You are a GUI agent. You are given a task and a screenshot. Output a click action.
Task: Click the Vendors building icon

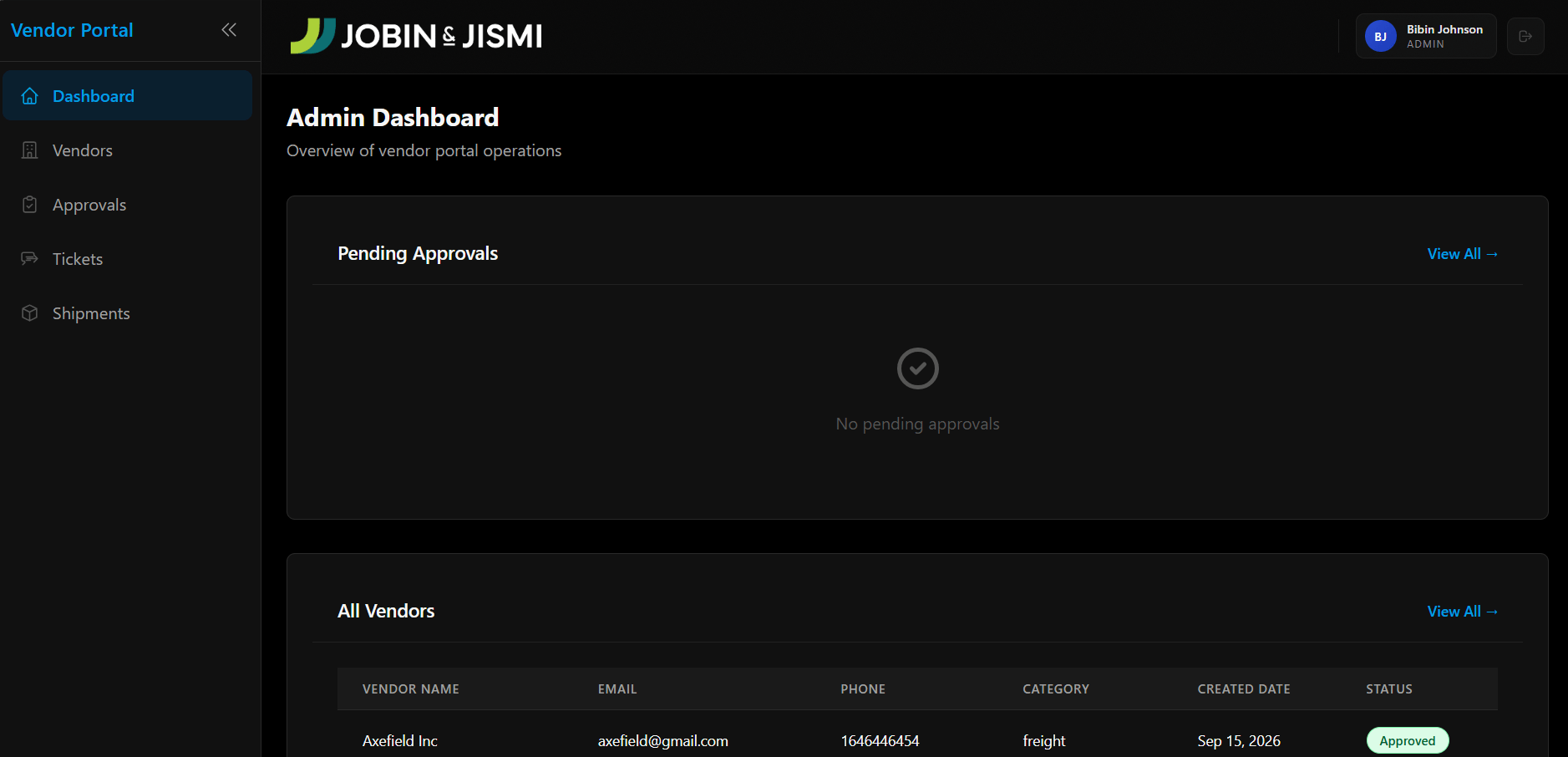(30, 150)
